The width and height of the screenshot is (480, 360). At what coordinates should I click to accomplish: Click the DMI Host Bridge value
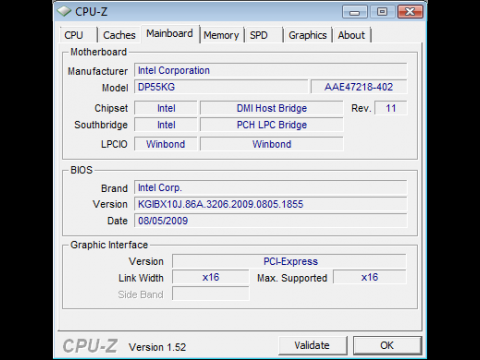(272, 108)
